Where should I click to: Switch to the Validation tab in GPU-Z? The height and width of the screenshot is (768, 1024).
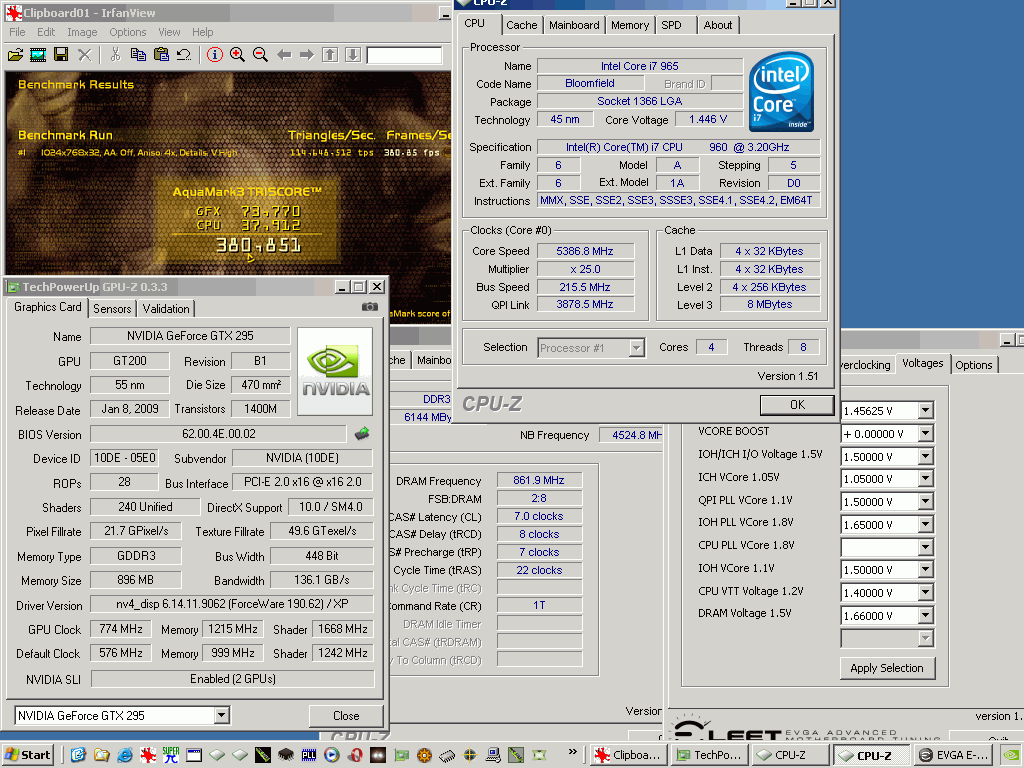[167, 308]
